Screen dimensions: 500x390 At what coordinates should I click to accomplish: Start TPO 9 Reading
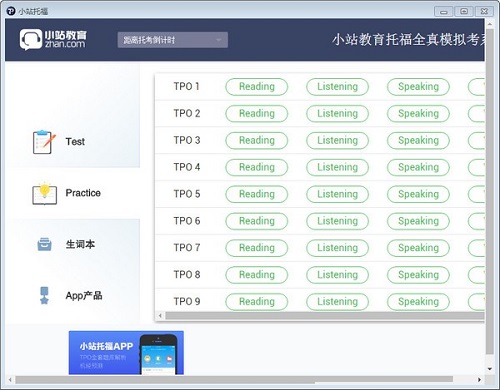tap(257, 302)
